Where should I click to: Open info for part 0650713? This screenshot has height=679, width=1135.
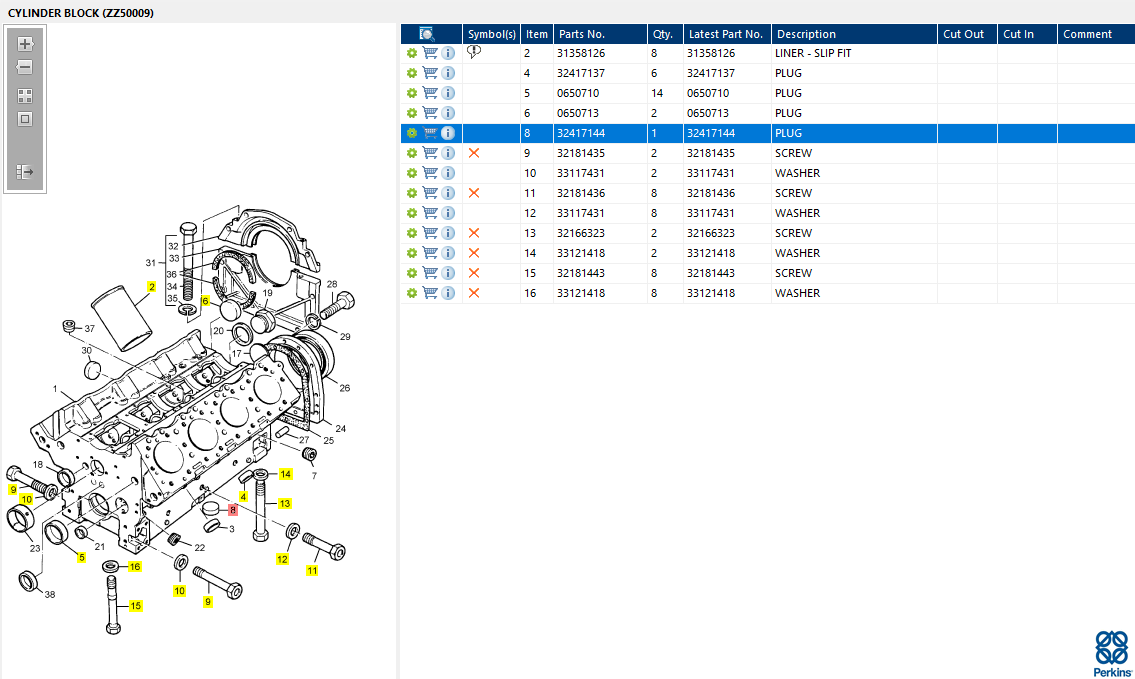point(448,113)
